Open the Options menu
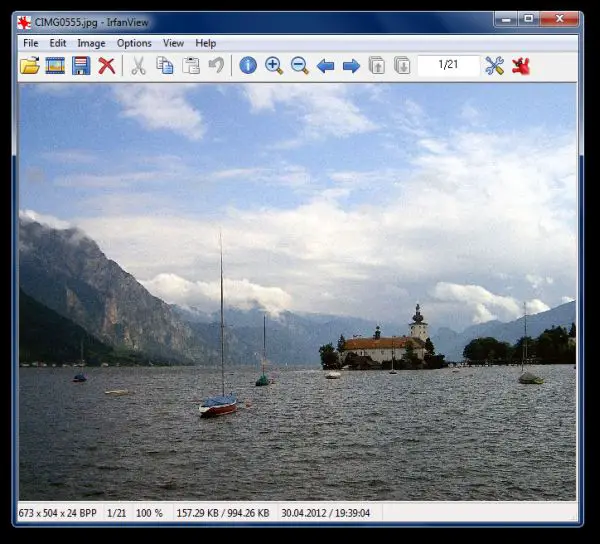Image resolution: width=600 pixels, height=544 pixels. pyautogui.click(x=134, y=43)
